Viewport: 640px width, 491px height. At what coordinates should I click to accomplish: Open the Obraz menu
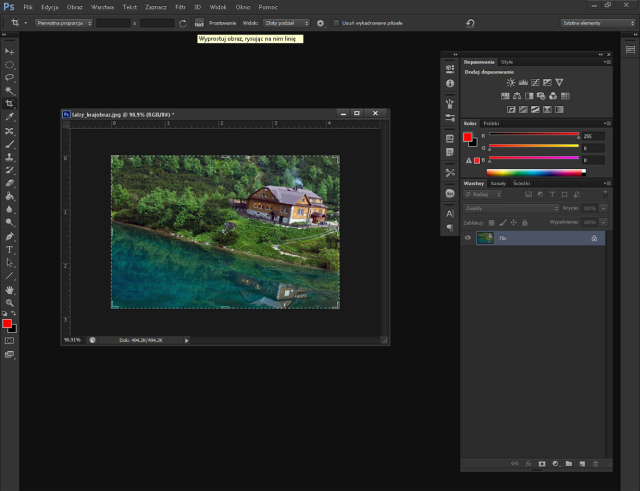[x=75, y=7]
